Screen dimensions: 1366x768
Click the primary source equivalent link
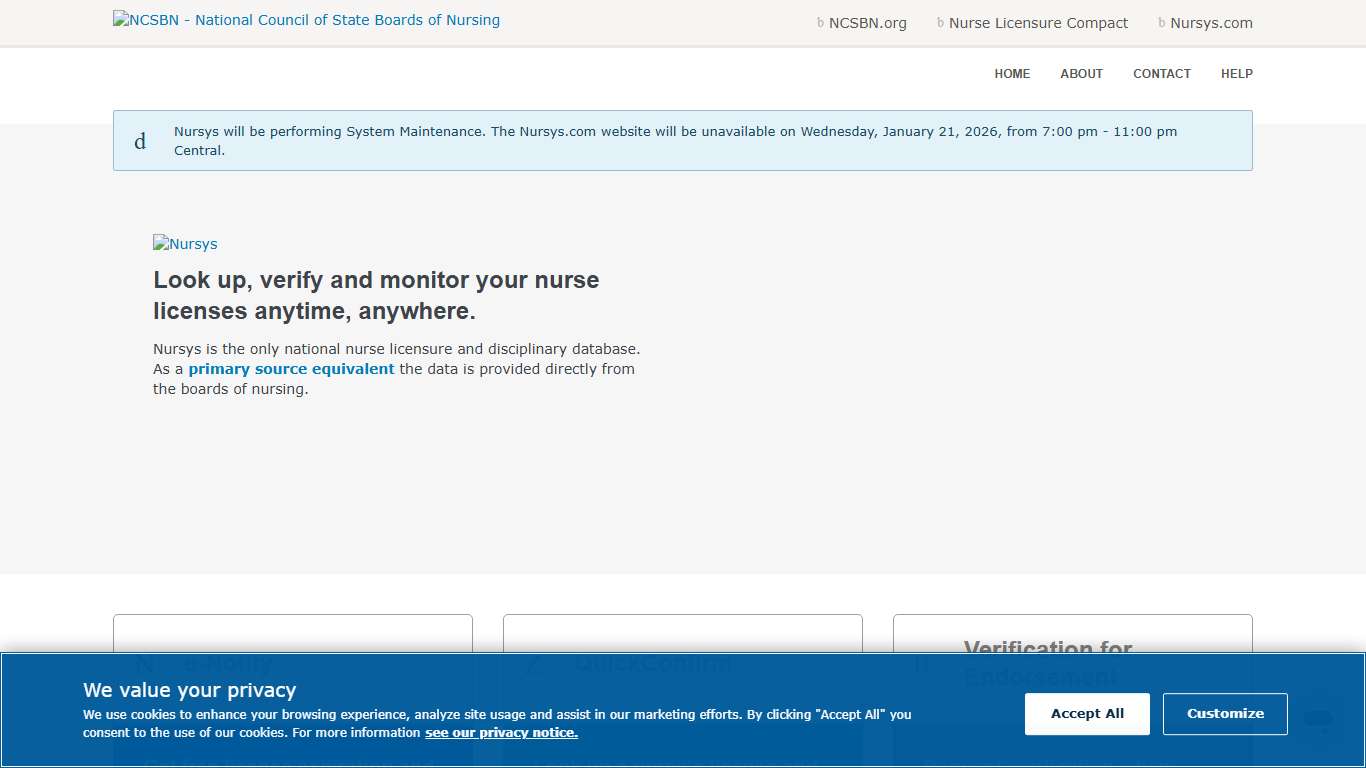[290, 369]
